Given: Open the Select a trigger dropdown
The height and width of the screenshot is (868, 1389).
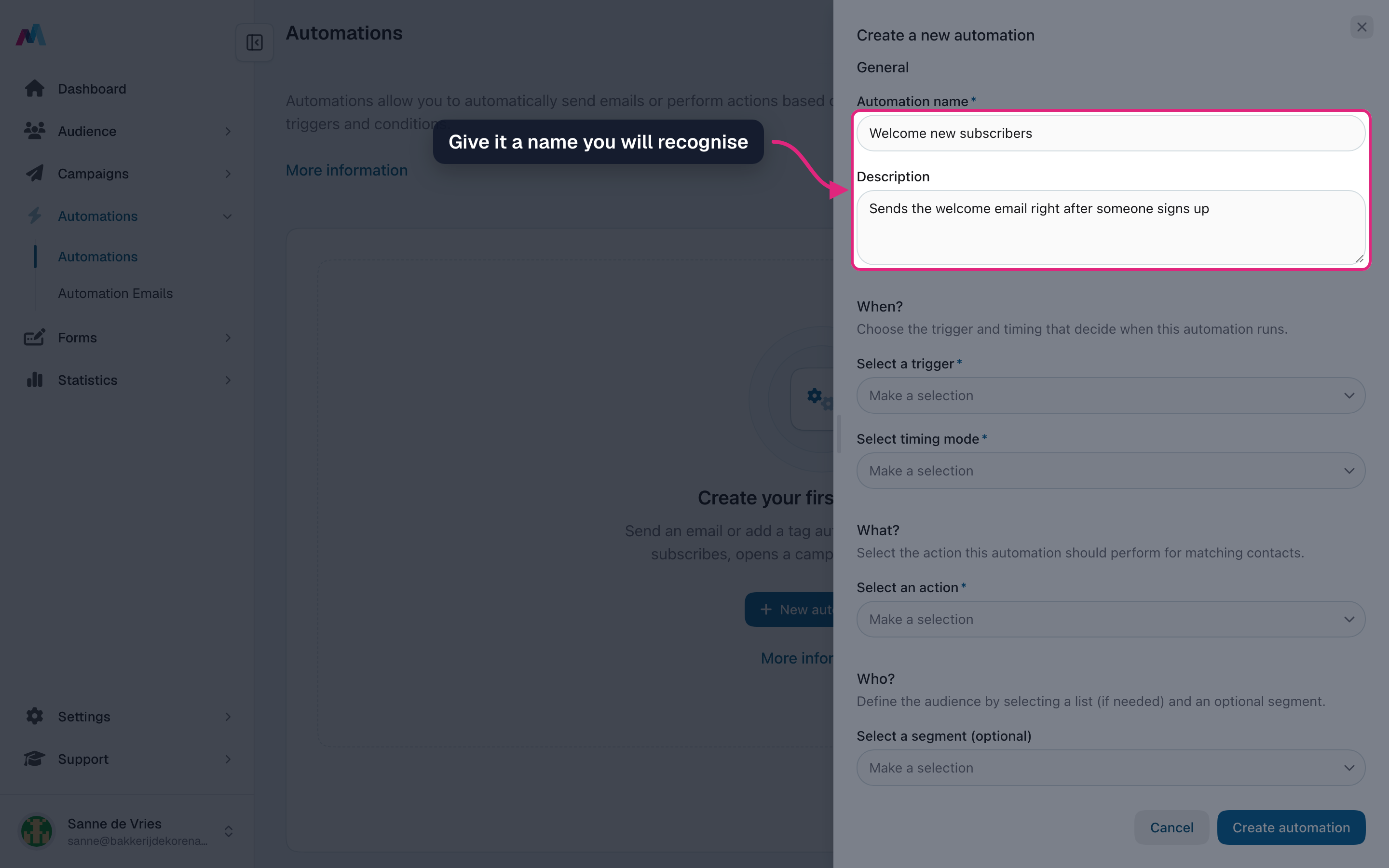Looking at the screenshot, I should 1111,395.
